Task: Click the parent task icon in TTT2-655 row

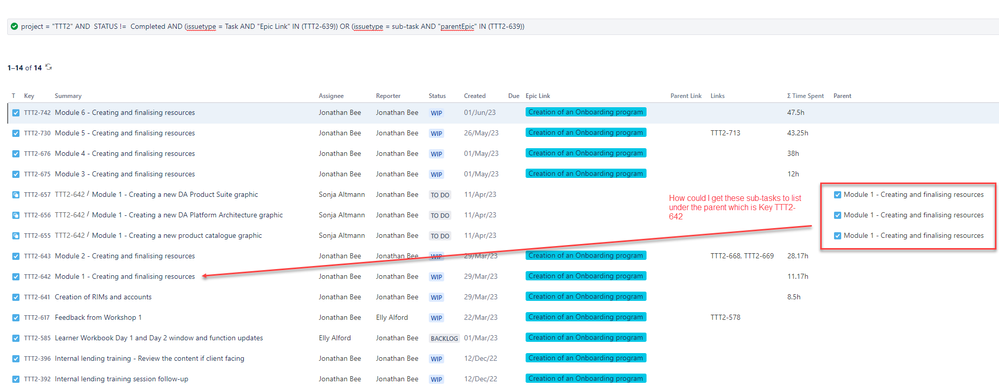Action: click(837, 236)
